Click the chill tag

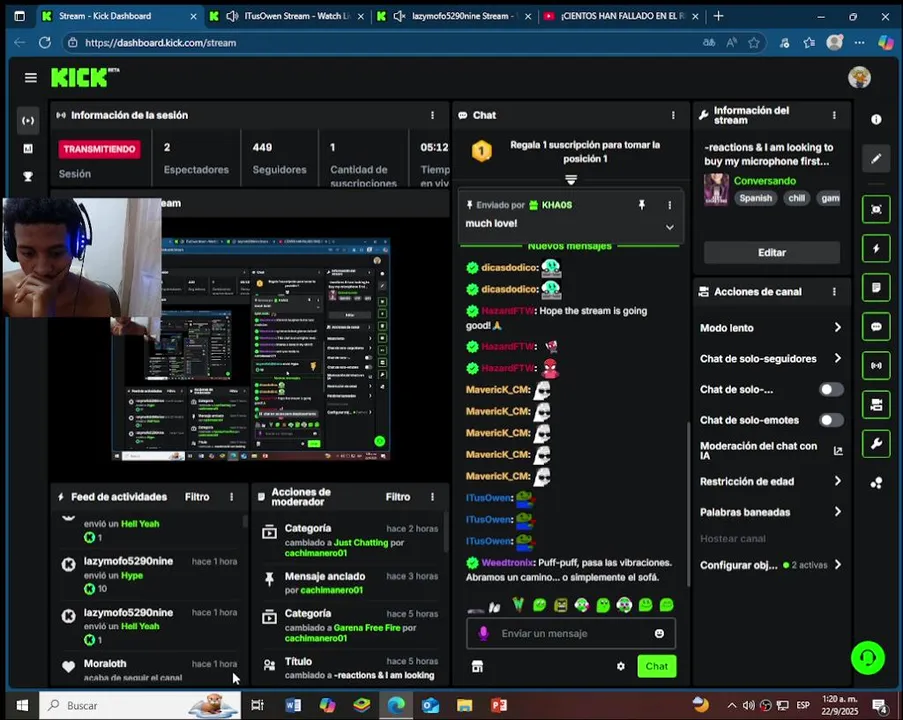(x=796, y=198)
